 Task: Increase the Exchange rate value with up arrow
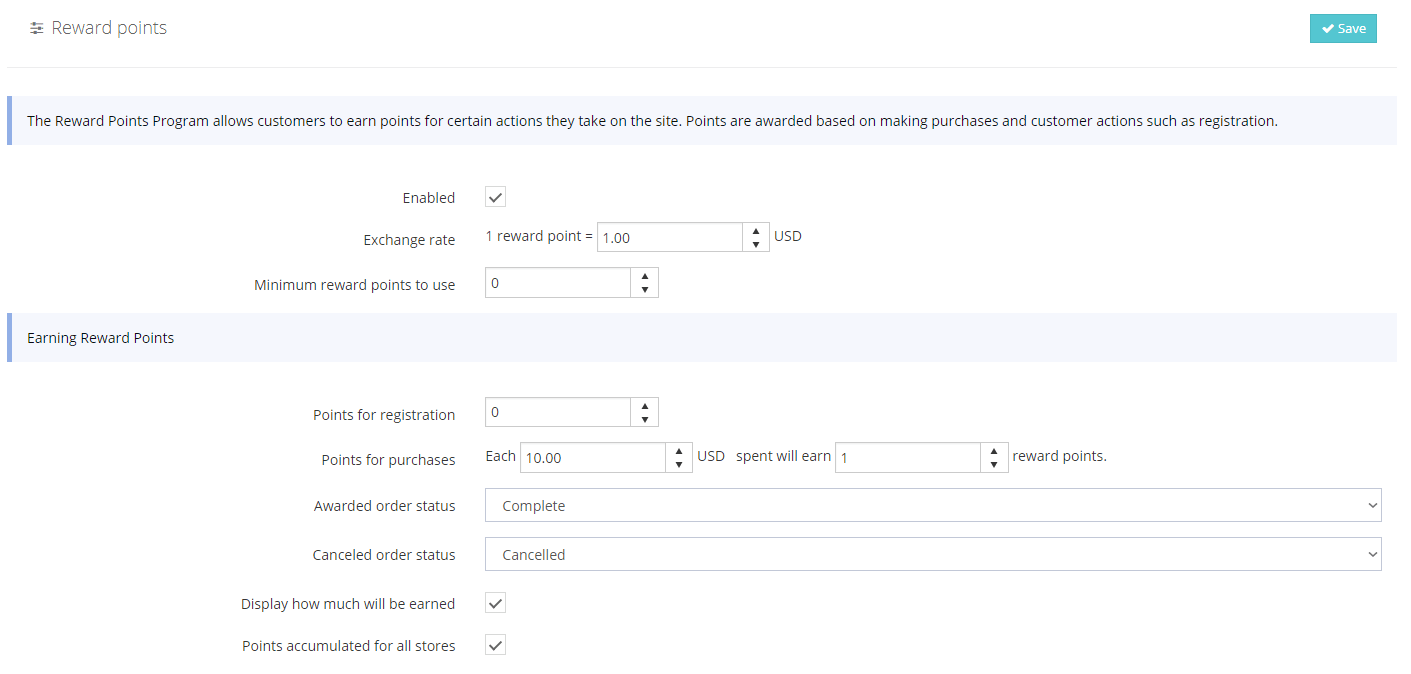(x=756, y=231)
